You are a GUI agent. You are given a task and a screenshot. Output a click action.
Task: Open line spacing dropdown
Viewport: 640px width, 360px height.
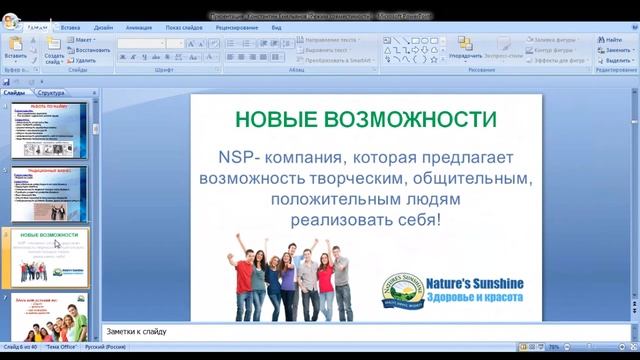[x=287, y=44]
